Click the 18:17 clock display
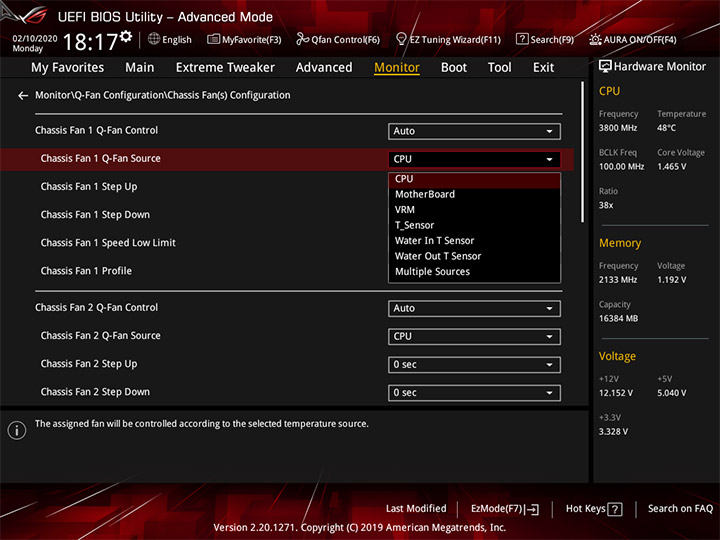 click(90, 42)
